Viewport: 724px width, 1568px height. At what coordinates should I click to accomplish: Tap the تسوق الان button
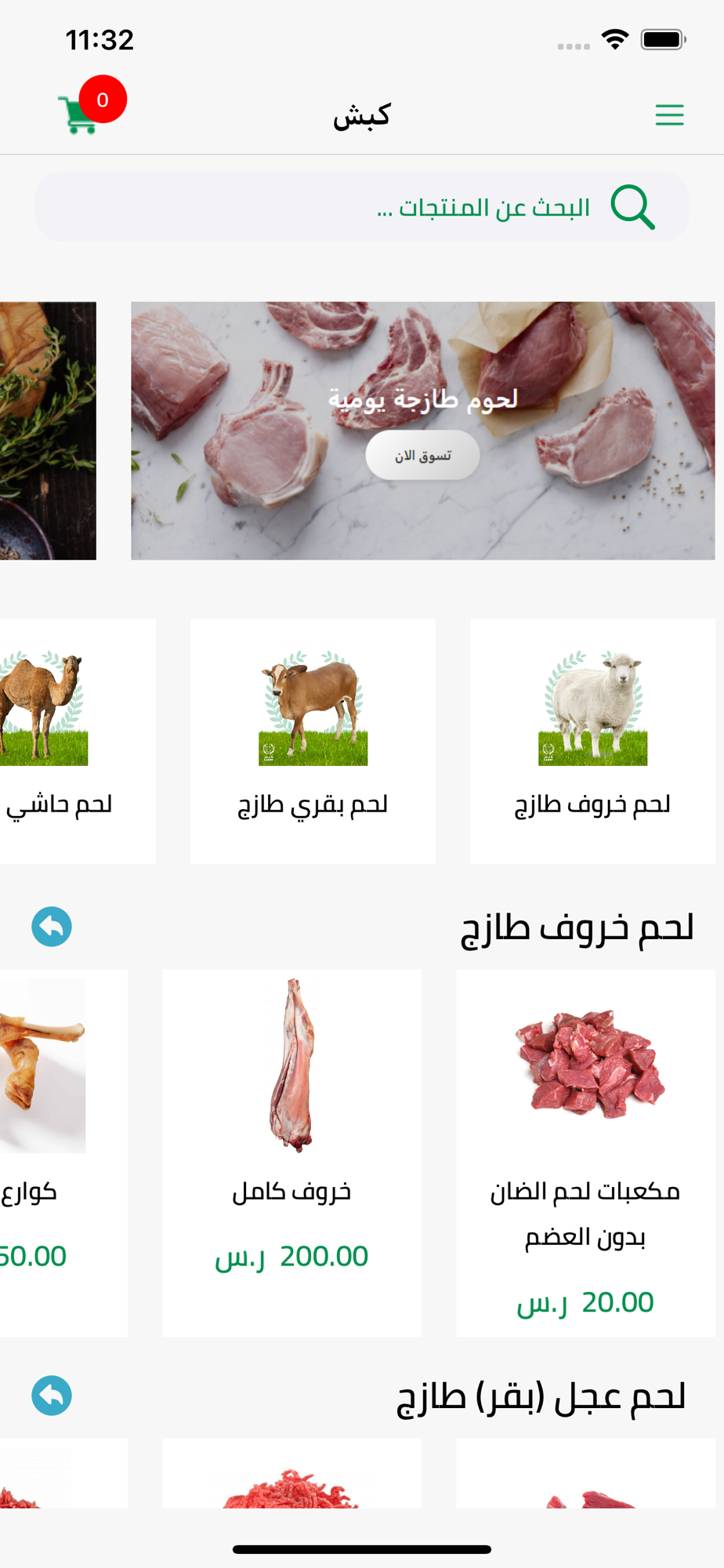[422, 455]
